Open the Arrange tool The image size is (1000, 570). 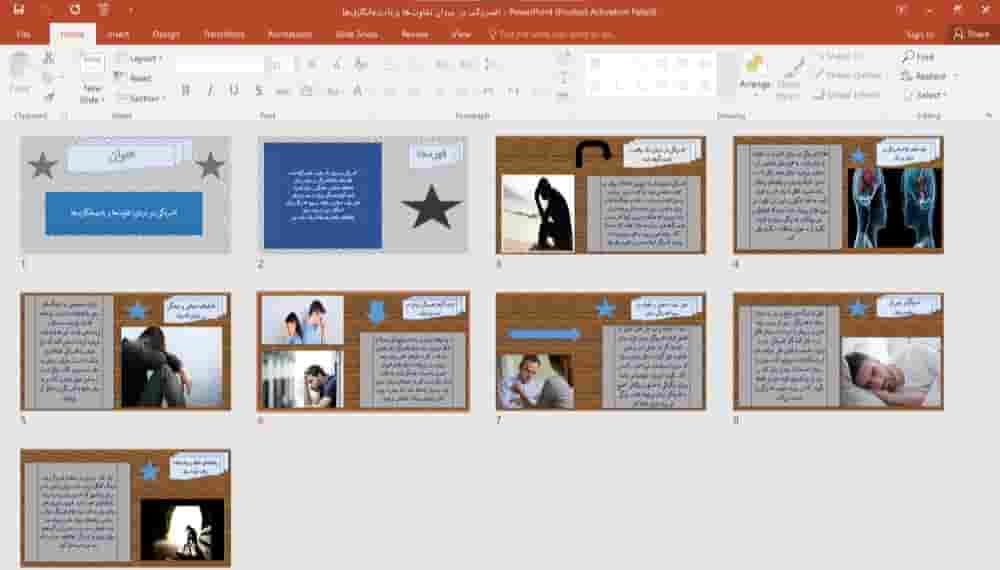(755, 73)
